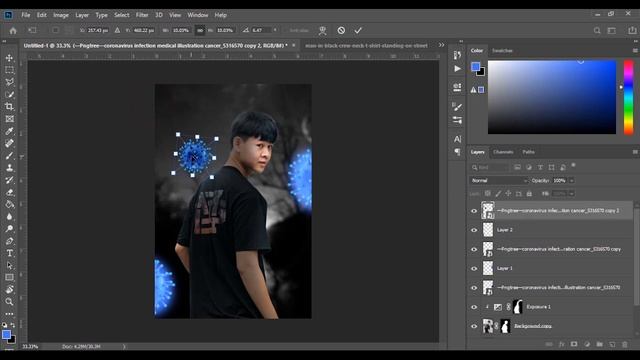640x360 pixels.
Task: Switch to the Paths tab
Action: pyautogui.click(x=529, y=152)
